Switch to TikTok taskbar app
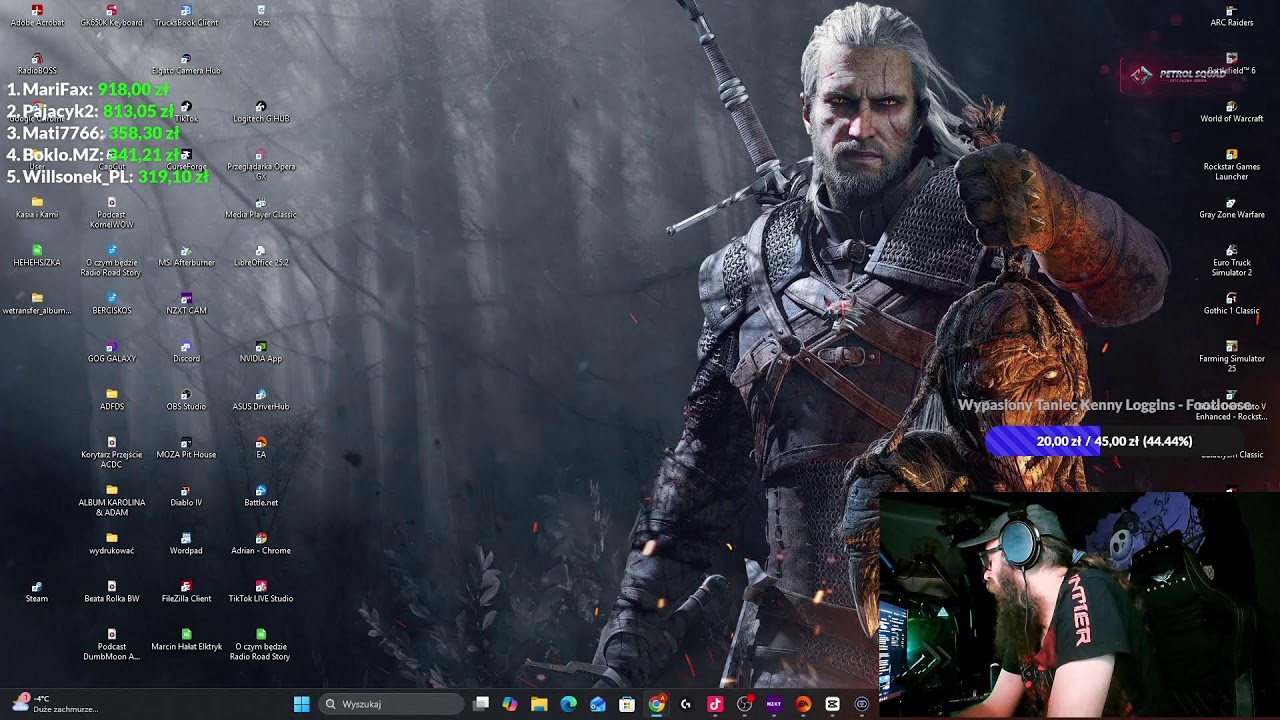 [x=715, y=704]
